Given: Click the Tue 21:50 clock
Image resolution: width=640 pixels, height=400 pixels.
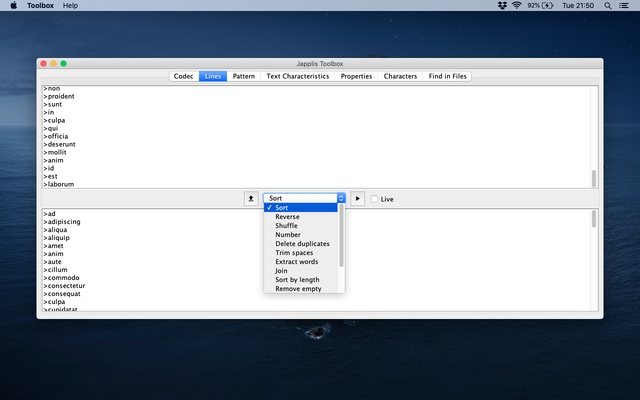Looking at the screenshot, I should click(x=578, y=5).
